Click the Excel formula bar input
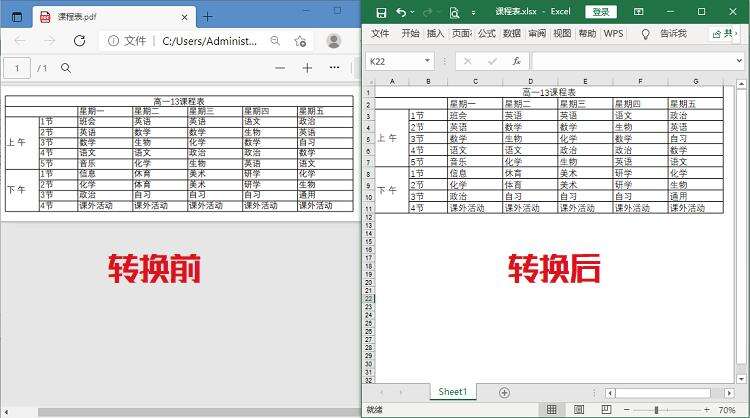The image size is (750, 418). [632, 61]
